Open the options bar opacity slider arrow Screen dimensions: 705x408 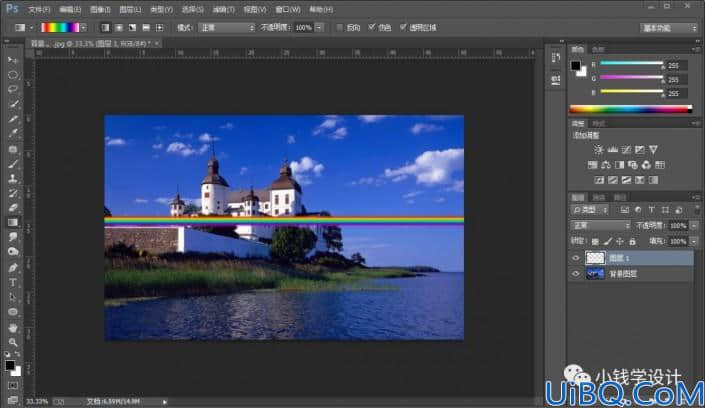[x=319, y=28]
